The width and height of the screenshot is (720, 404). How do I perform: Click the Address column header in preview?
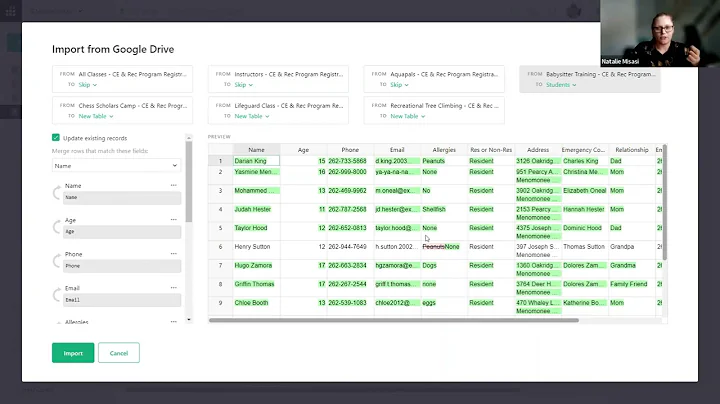tap(538, 150)
